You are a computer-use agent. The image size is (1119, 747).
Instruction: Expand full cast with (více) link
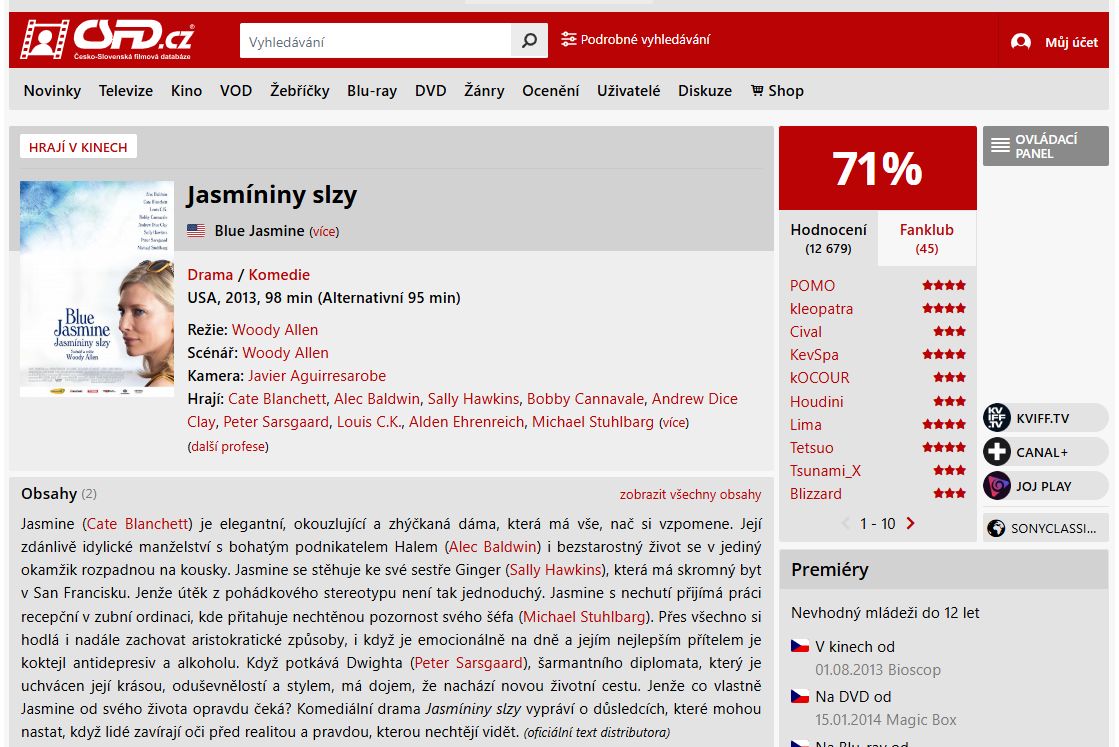674,422
